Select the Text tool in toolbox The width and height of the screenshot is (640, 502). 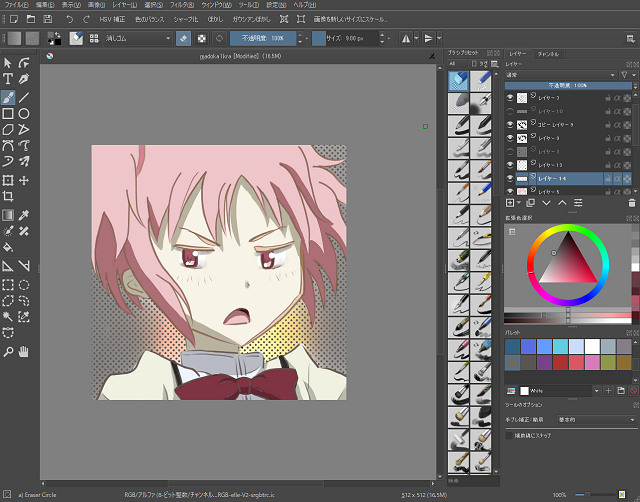[8, 79]
